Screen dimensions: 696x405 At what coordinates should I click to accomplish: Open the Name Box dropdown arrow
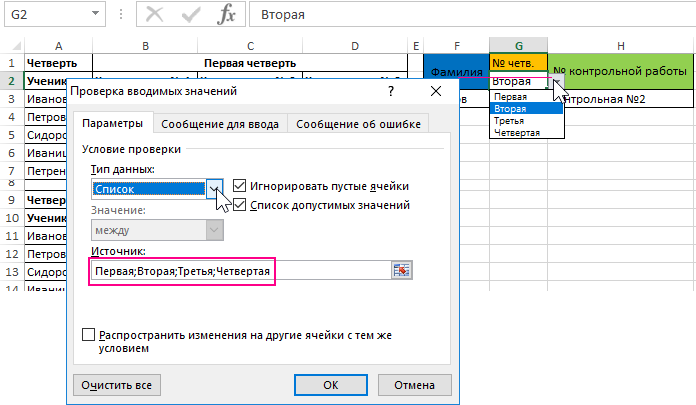click(x=95, y=14)
